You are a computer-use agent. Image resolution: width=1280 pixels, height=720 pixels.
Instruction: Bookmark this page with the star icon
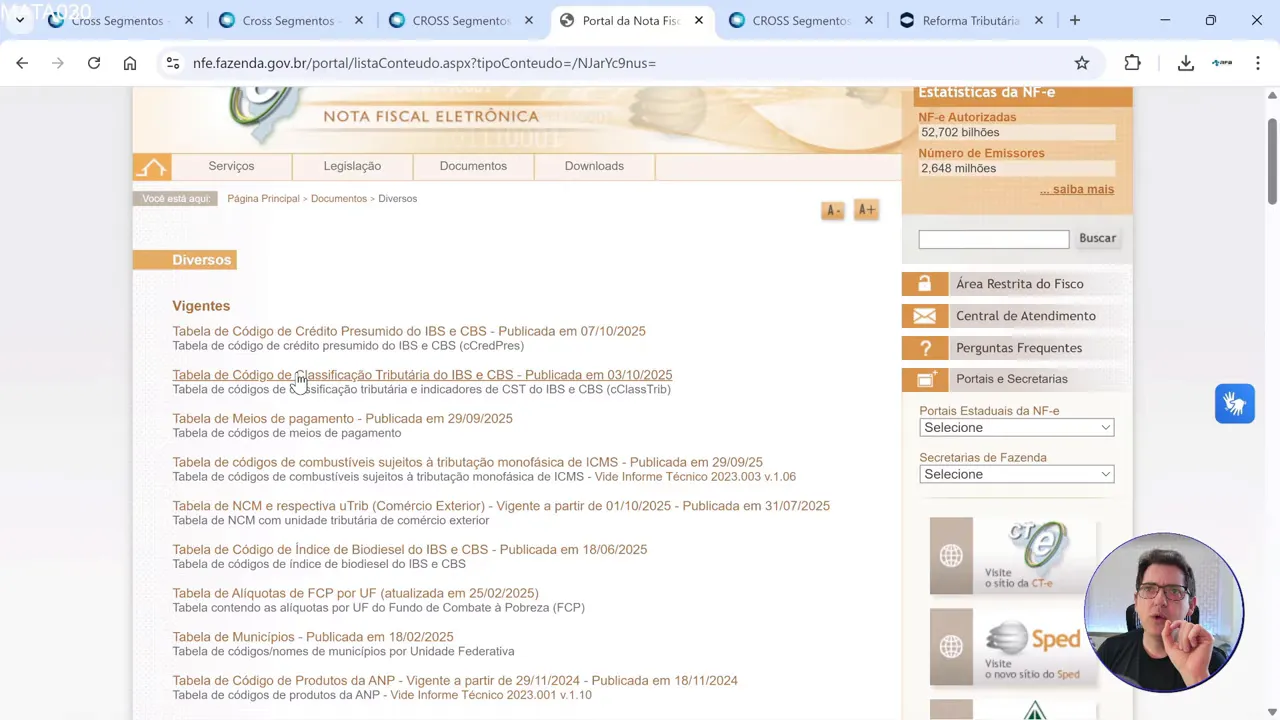click(x=1081, y=63)
